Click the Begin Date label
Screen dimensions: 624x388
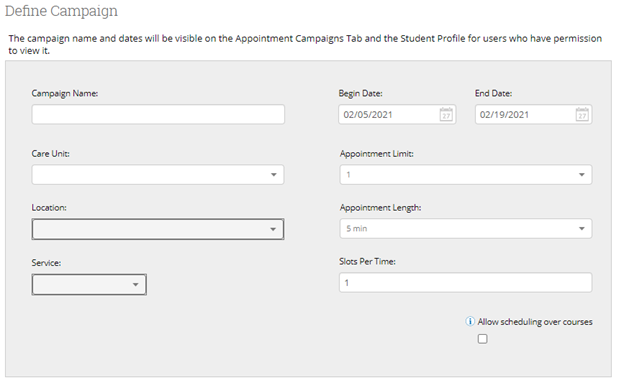(361, 93)
